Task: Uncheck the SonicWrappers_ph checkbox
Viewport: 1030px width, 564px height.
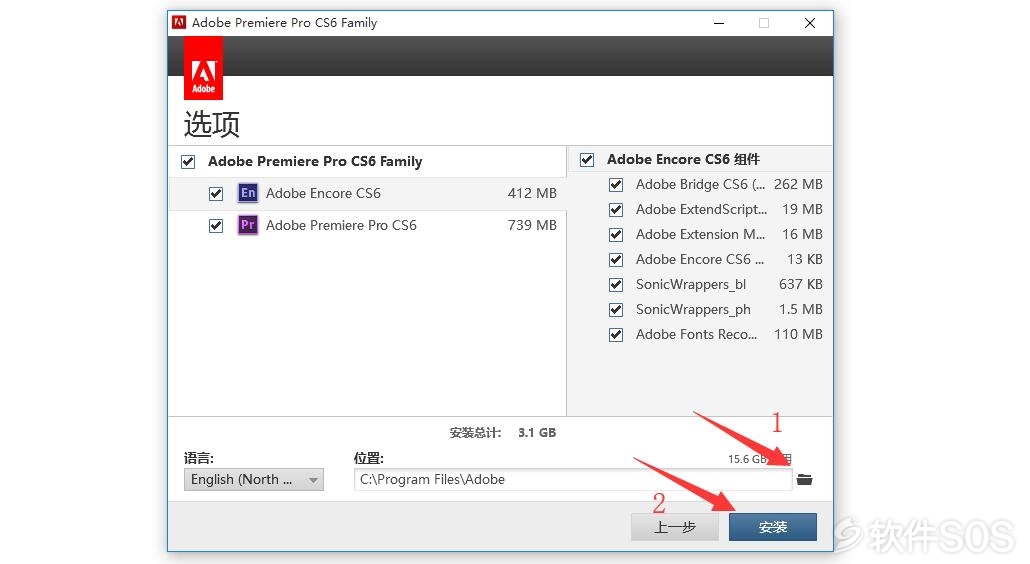Action: [x=616, y=309]
